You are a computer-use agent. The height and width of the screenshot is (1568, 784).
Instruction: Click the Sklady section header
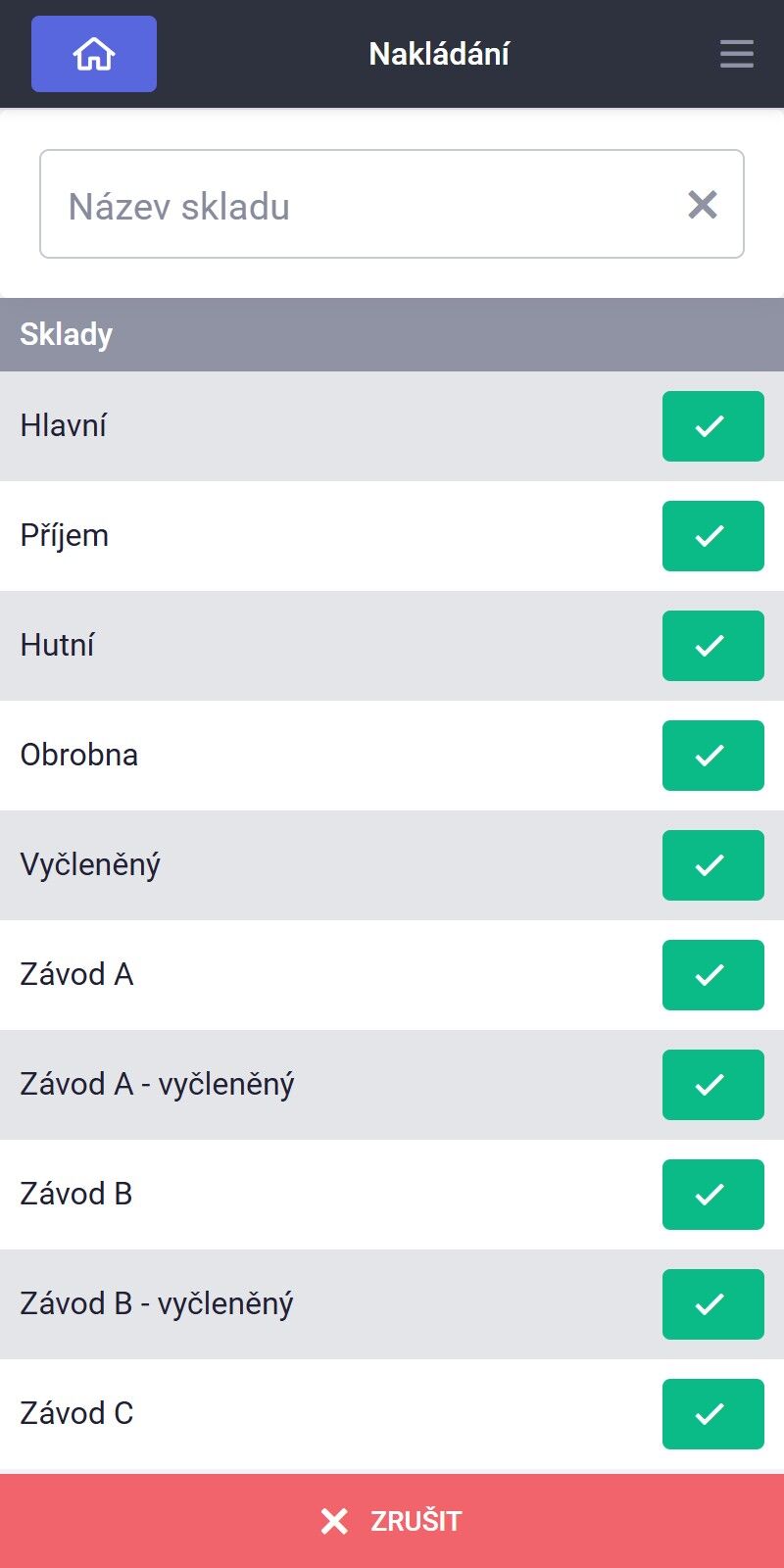pos(392,334)
